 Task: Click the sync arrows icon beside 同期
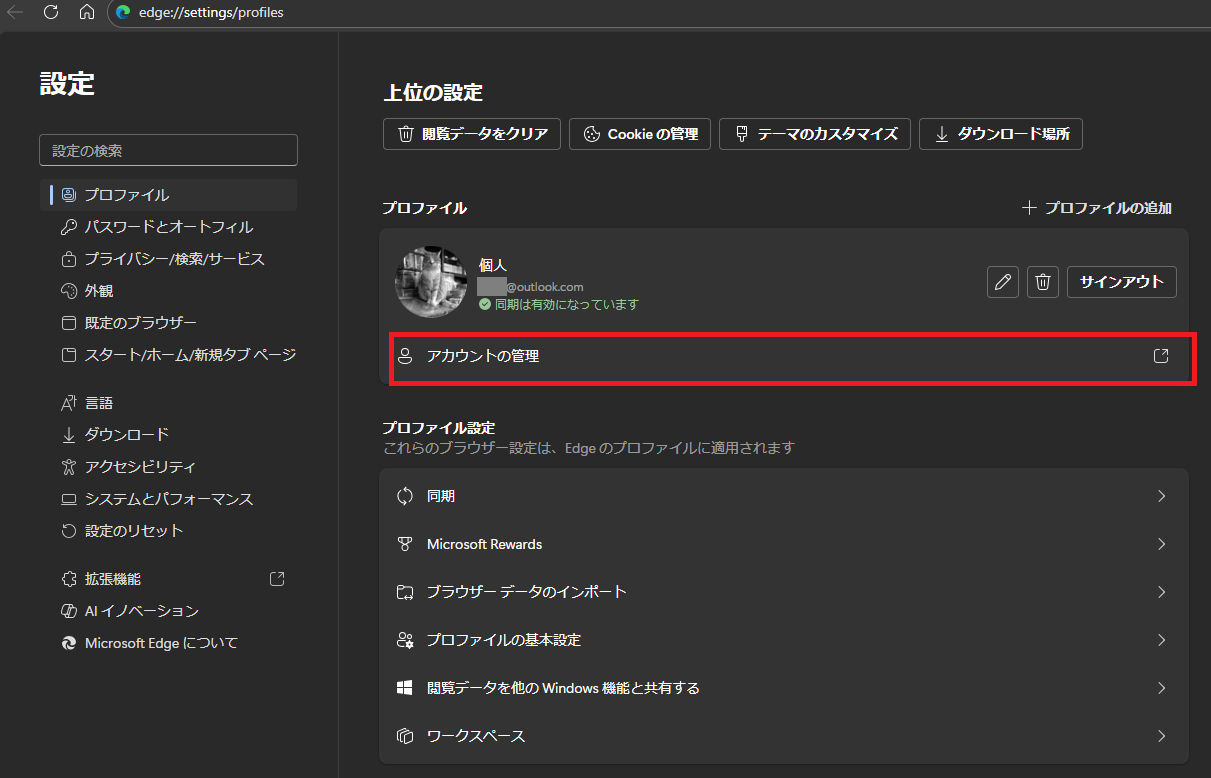click(x=405, y=496)
